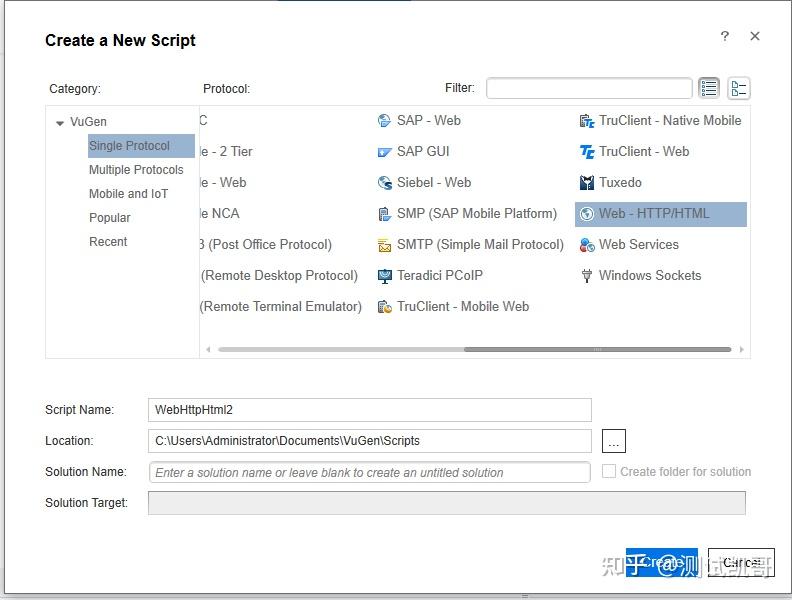792x600 pixels.
Task: Select Multiple Protocols category
Action: pos(136,170)
